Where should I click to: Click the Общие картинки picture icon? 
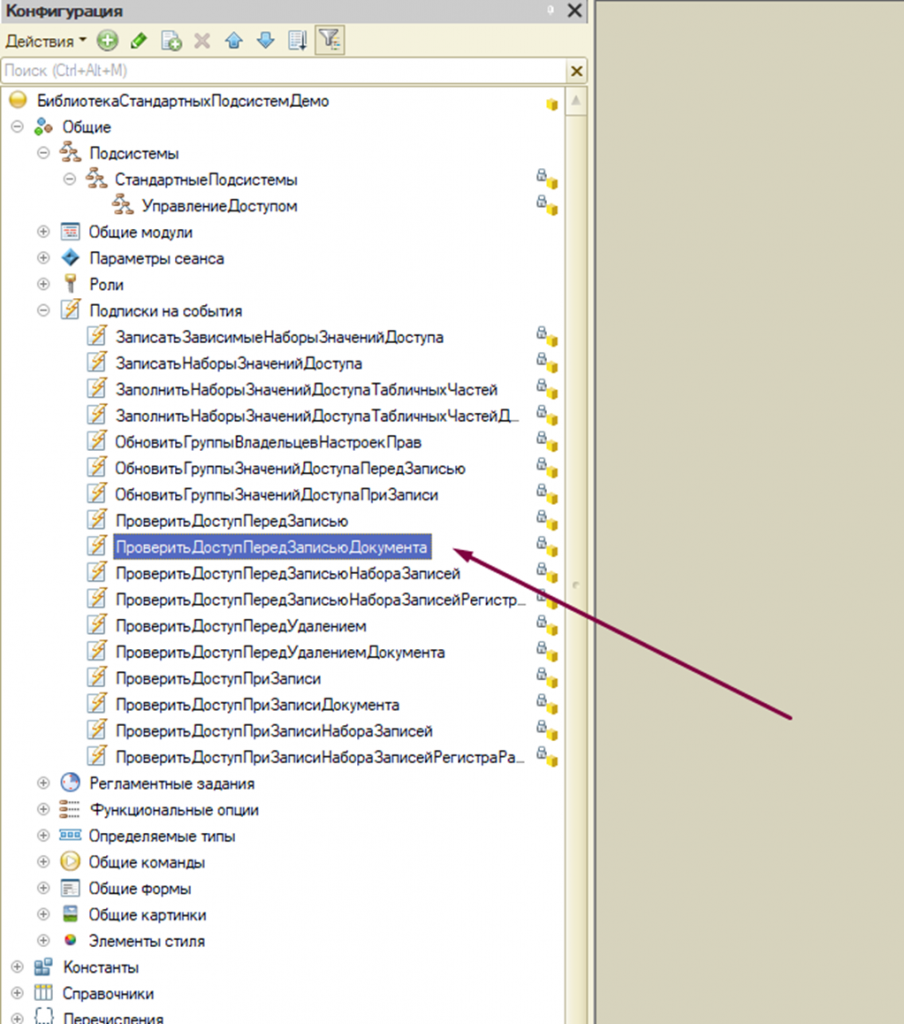pyautogui.click(x=71, y=914)
